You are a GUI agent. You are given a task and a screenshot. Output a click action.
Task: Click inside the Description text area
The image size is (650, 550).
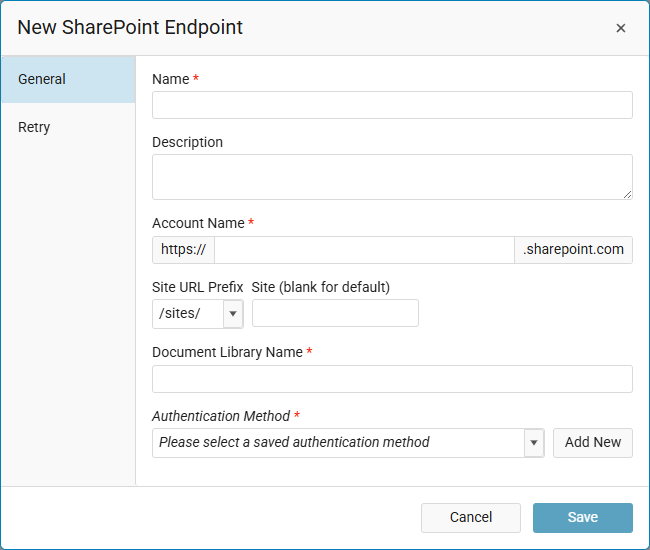(x=392, y=177)
